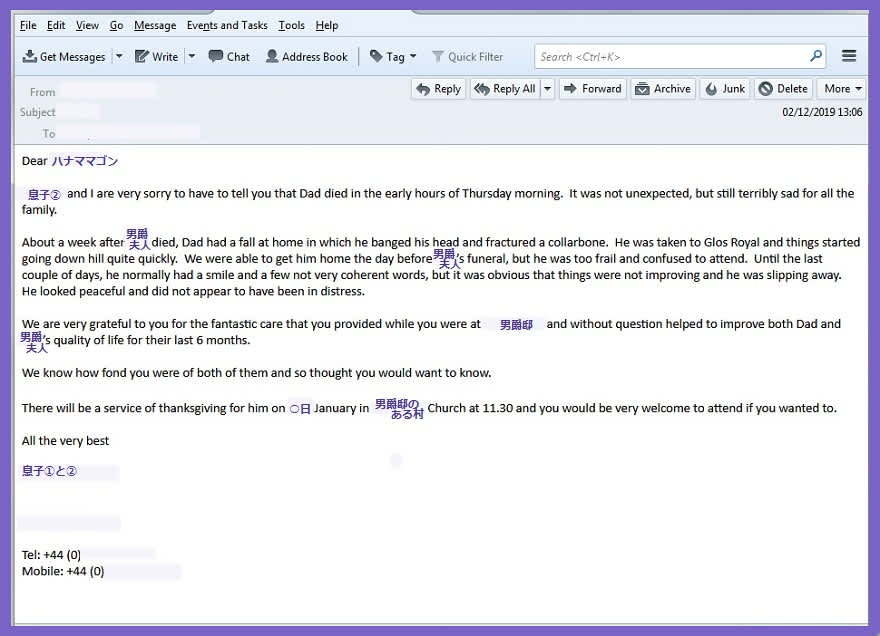Toggle the Quick Filter bar
880x636 pixels.
coord(467,57)
